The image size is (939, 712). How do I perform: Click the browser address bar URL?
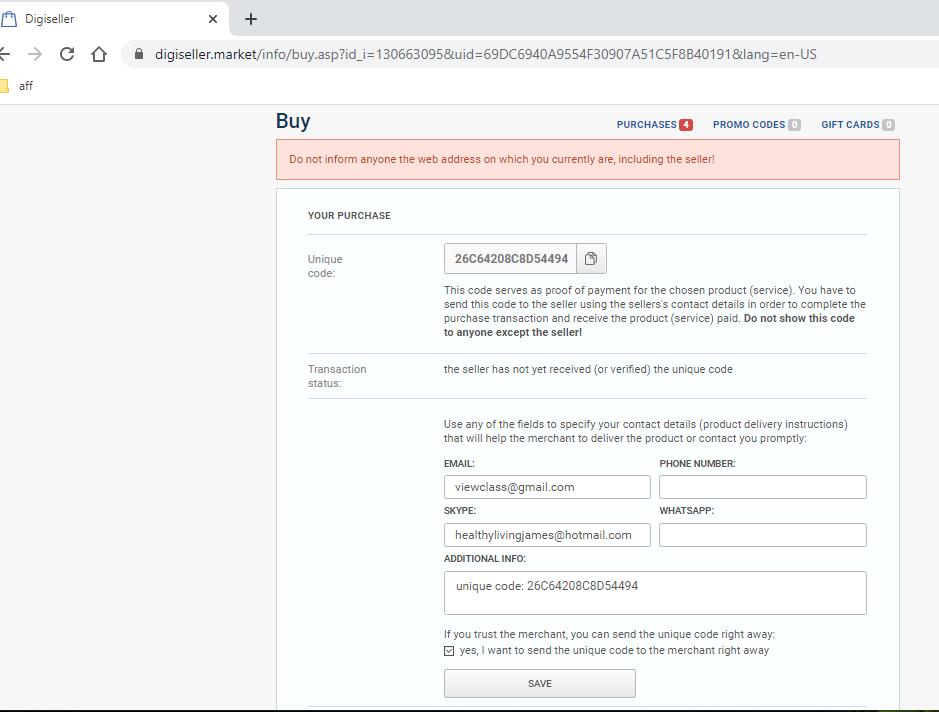coord(485,54)
